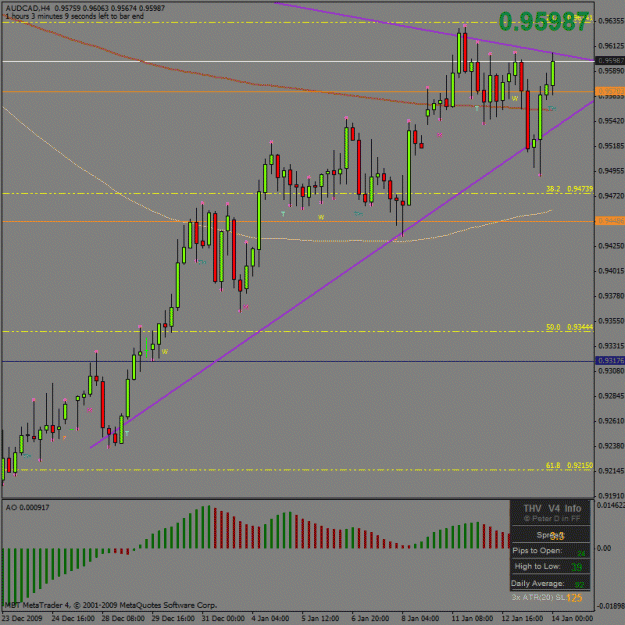Click the 'Daily Average:' label
This screenshot has width=625, height=625.
tap(538, 584)
